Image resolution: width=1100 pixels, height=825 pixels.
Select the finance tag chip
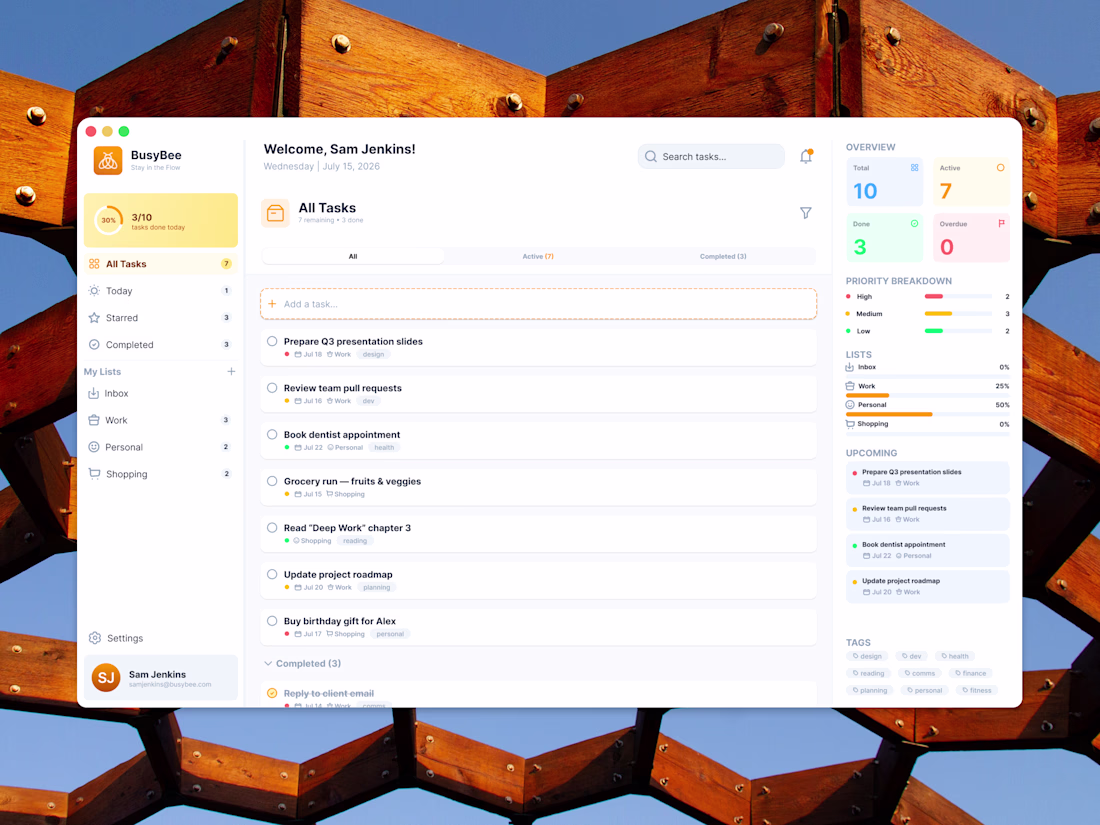point(969,673)
